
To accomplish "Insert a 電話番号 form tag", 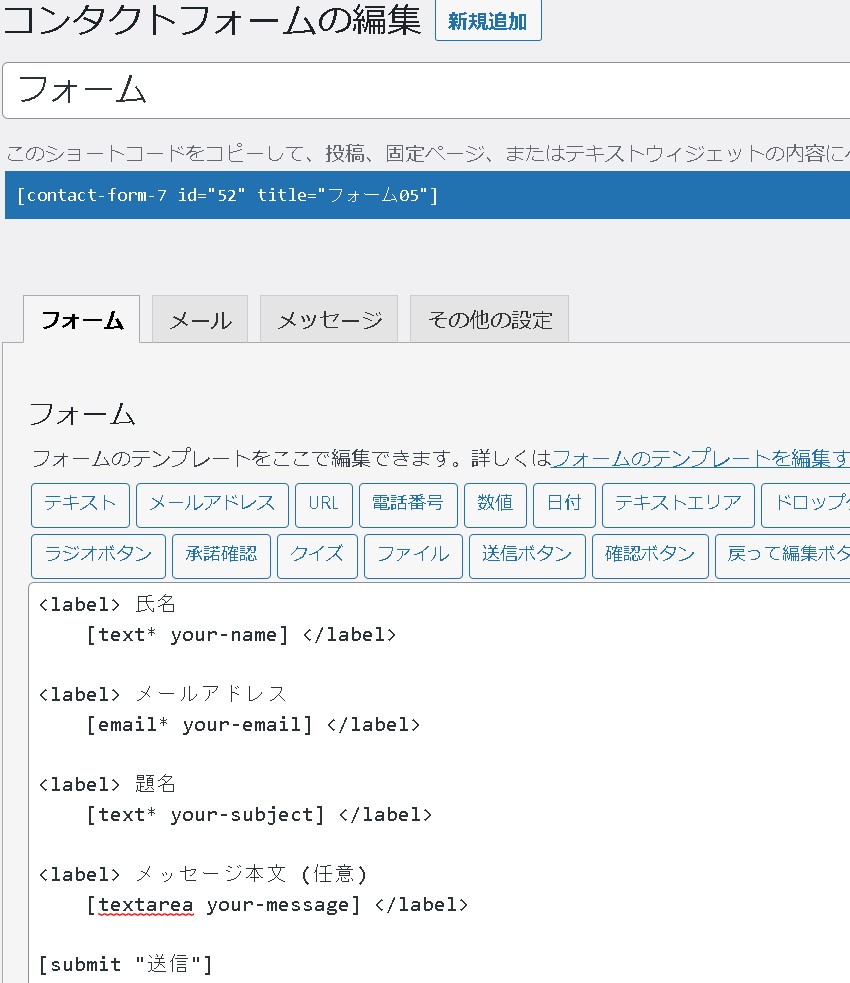I will coord(408,504).
